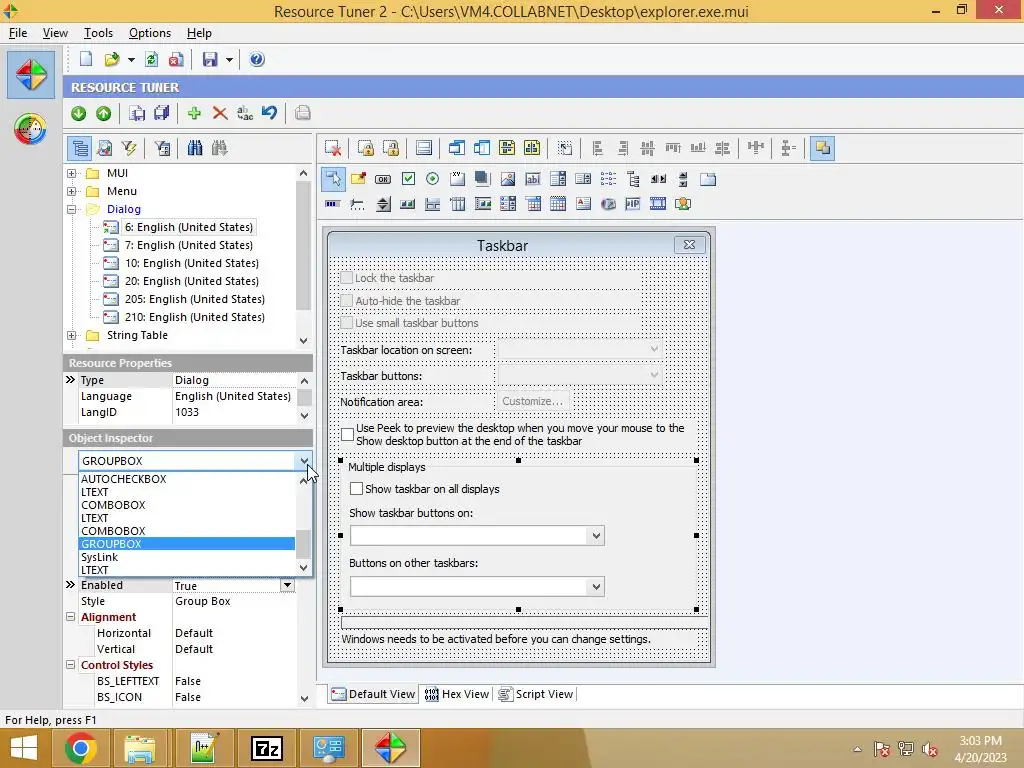Open Chrome from the Windows taskbar

click(80, 748)
